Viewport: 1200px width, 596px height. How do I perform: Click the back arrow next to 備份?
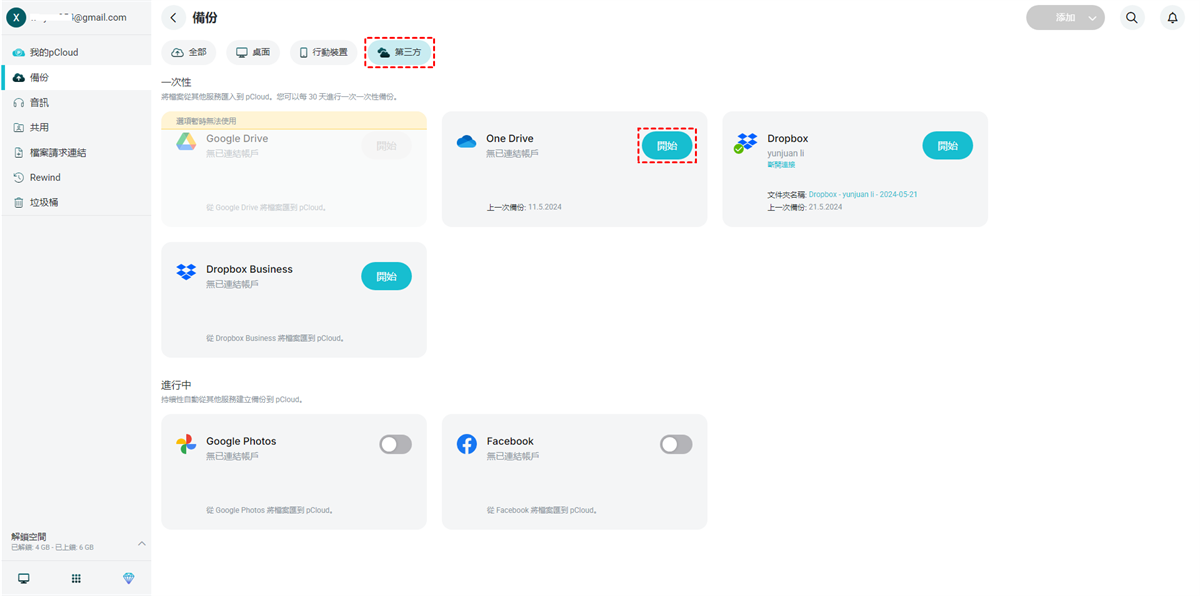pos(174,17)
